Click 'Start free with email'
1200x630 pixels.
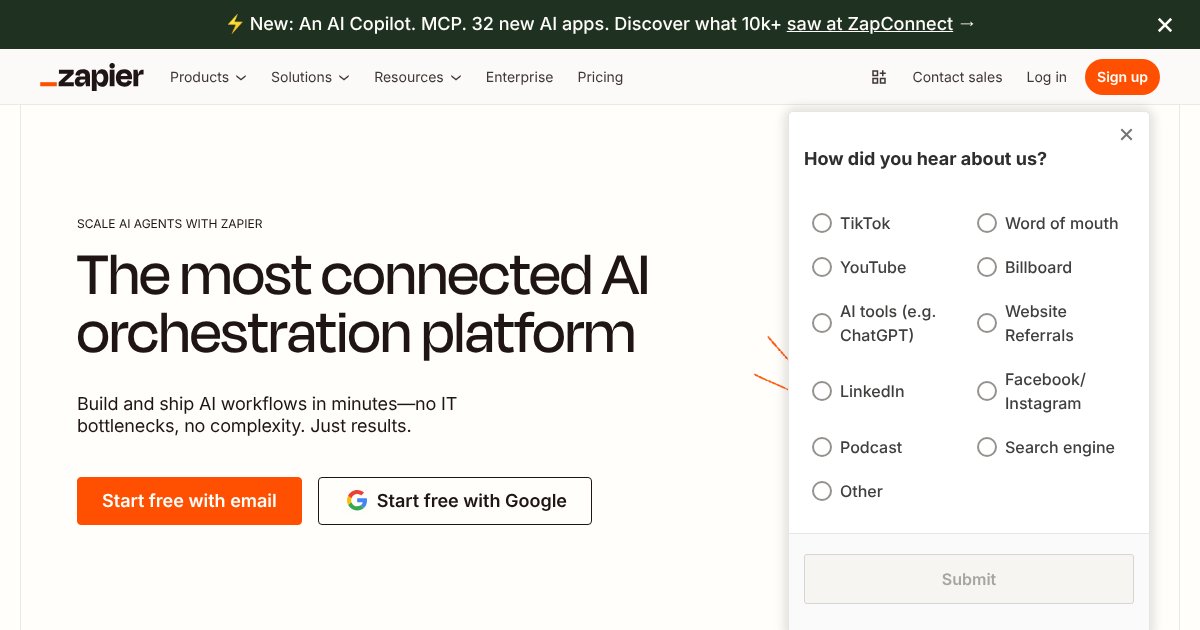(x=189, y=500)
